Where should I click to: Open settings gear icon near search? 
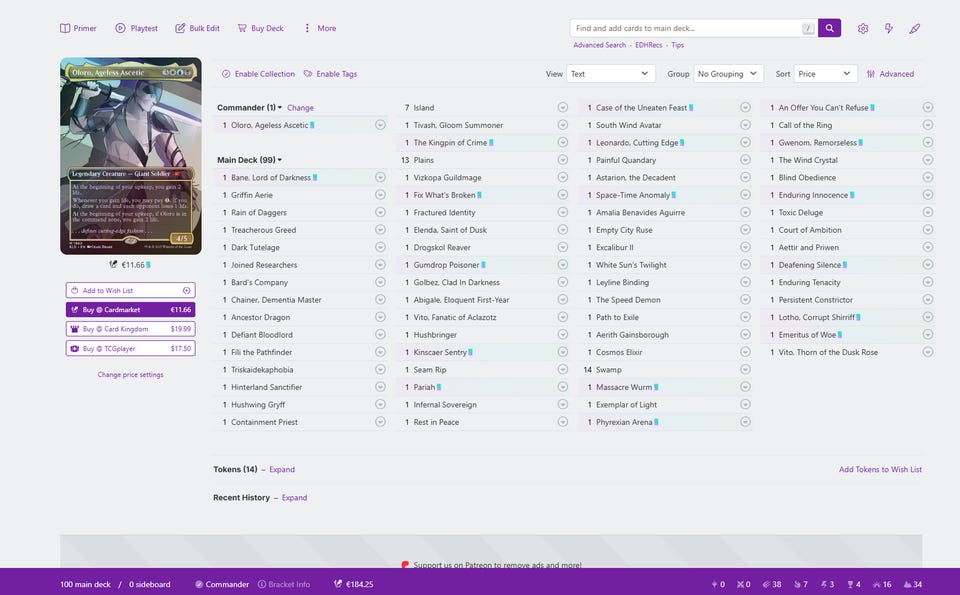coord(863,28)
